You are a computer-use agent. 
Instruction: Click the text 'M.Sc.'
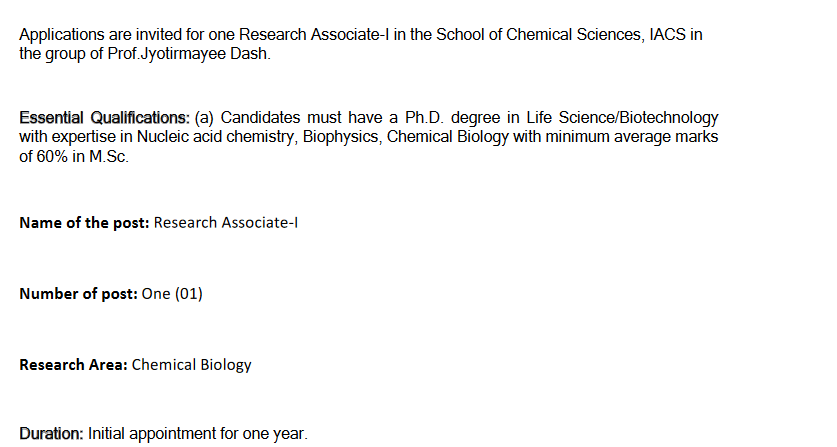[x=109, y=156]
